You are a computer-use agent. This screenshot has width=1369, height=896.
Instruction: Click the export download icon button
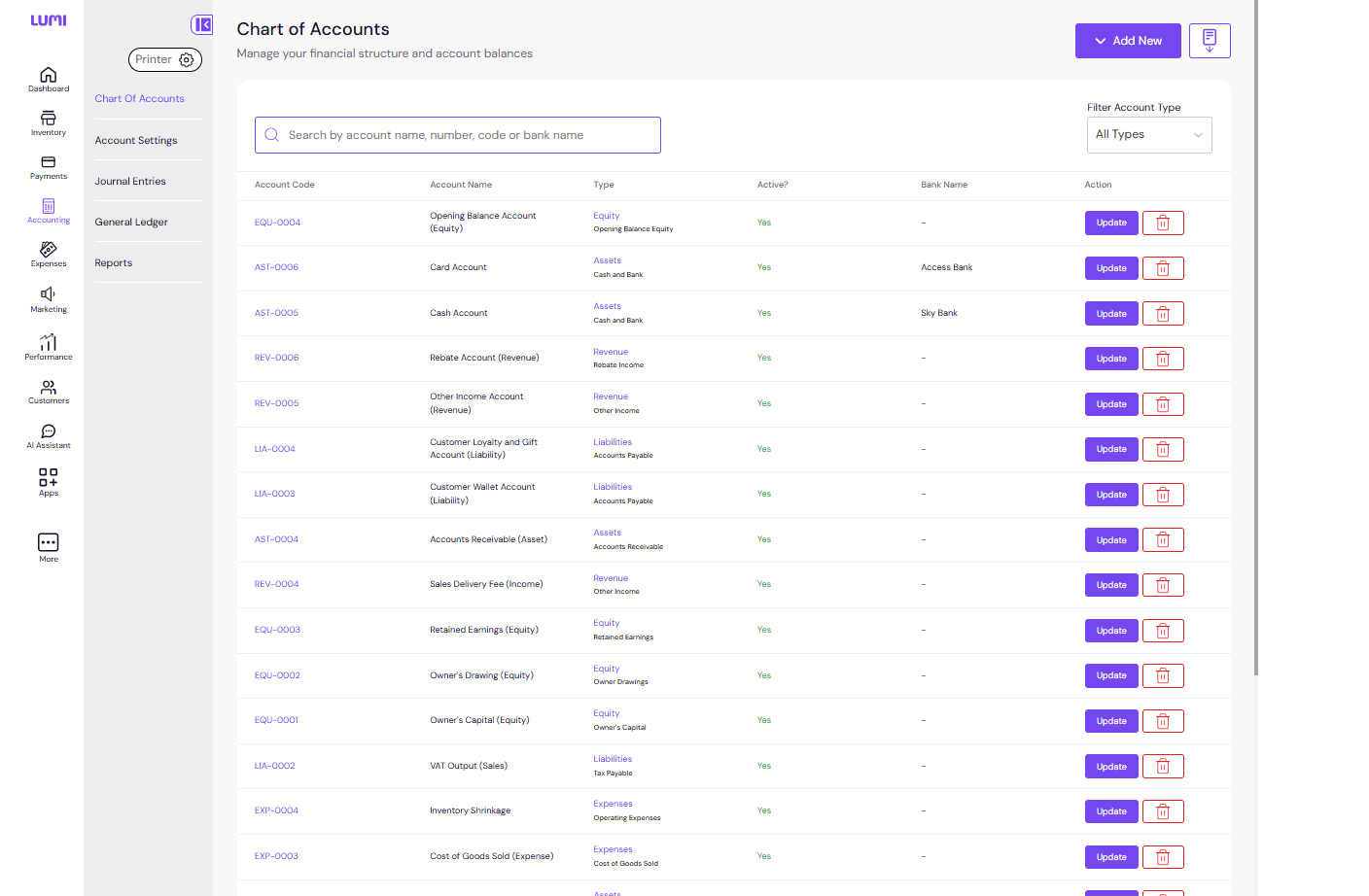coord(1210,41)
